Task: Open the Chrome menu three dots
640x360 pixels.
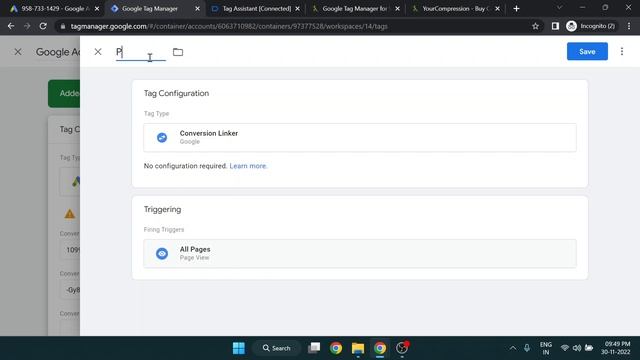Action: (x=629, y=26)
